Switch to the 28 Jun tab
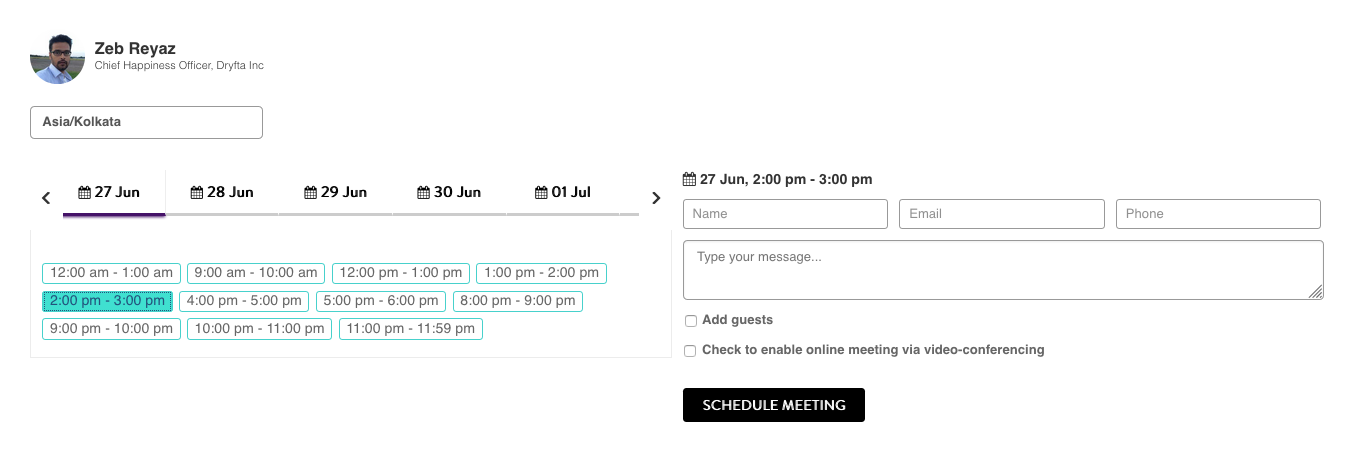1350x456 pixels. 222,192
